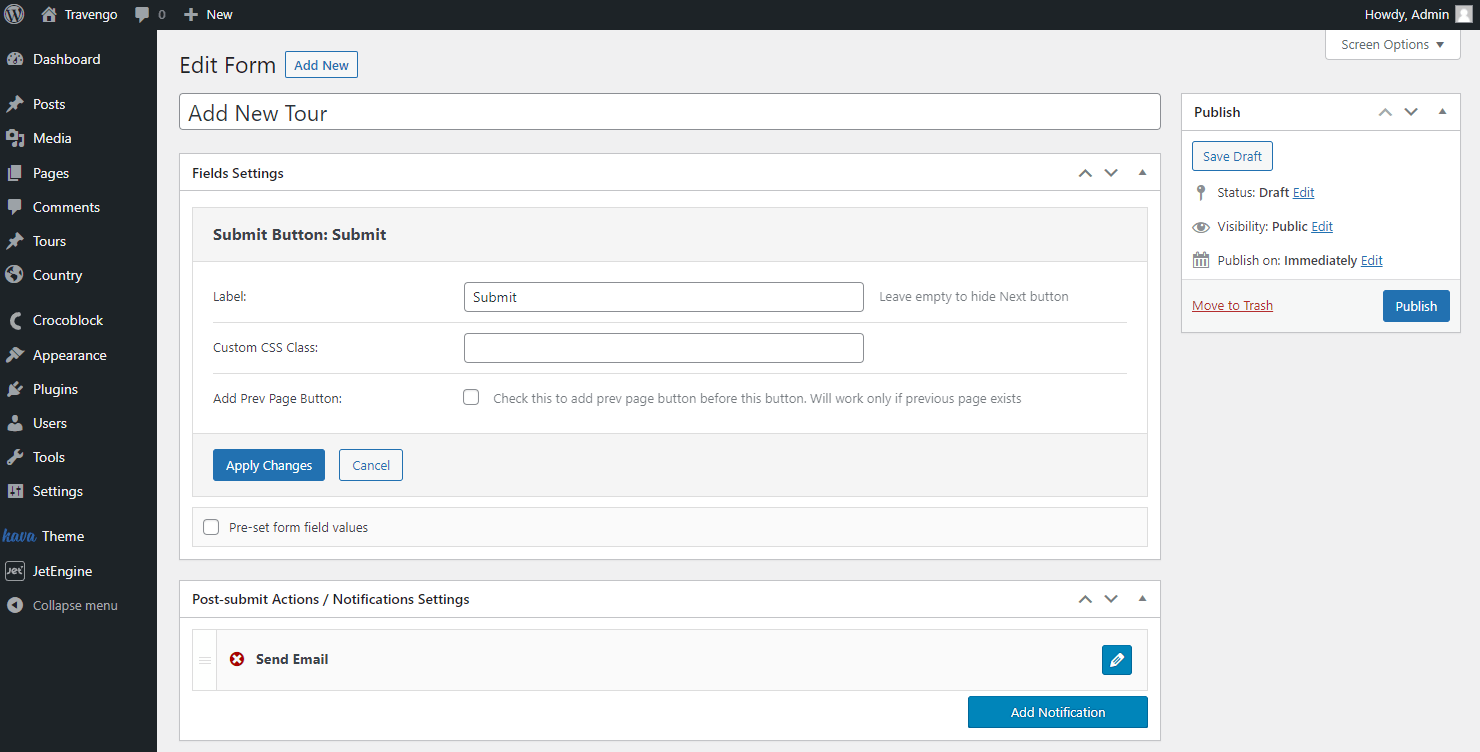The image size is (1480, 752).
Task: Click the pencil edit icon for Send Email
Action: click(1117, 660)
